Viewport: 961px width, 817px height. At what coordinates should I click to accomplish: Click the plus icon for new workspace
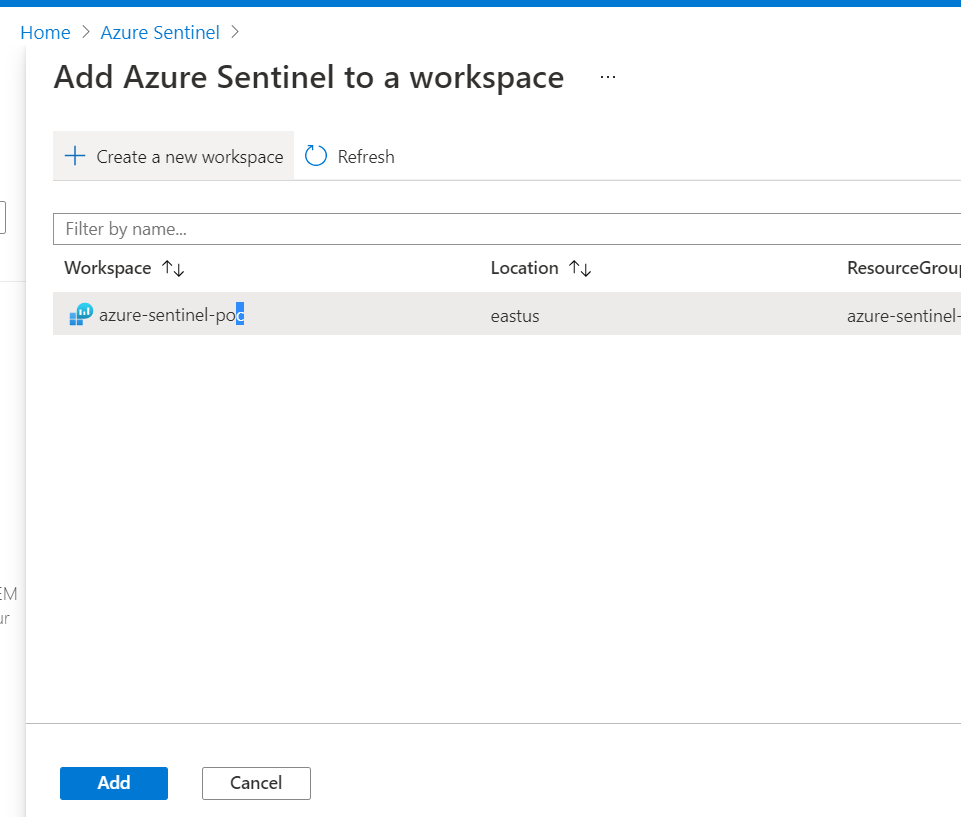75,156
